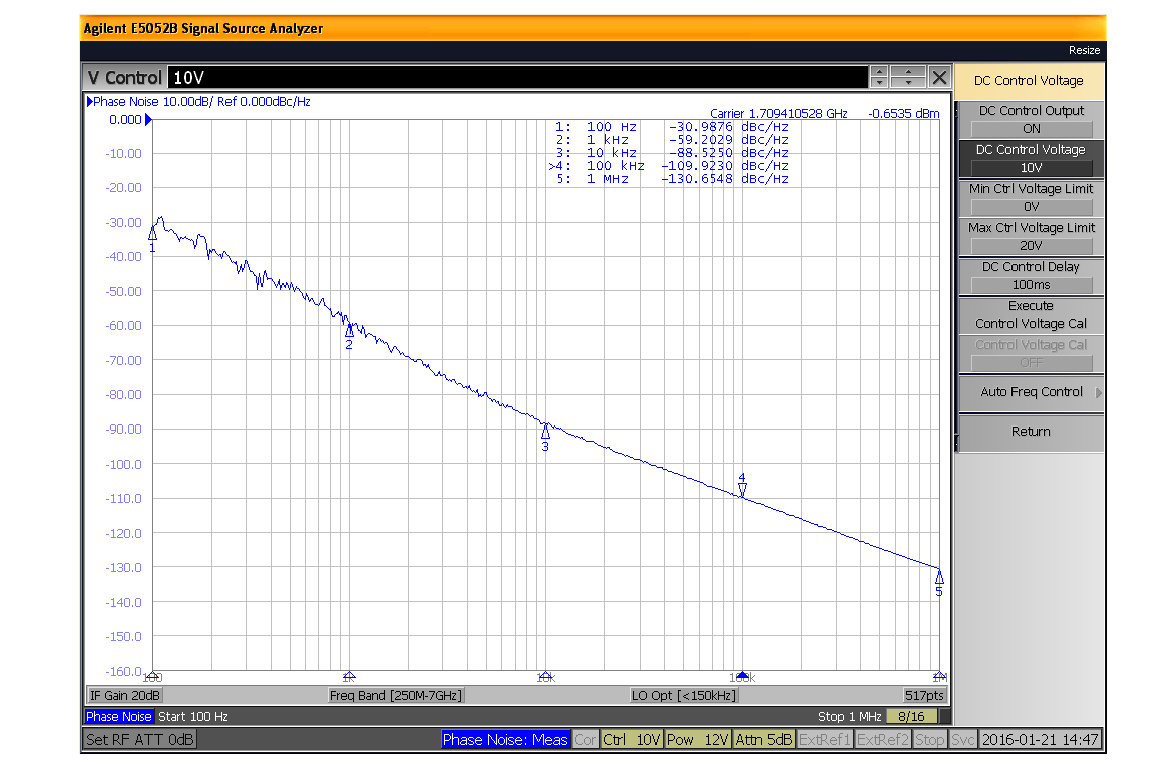Select the Phase Noise tab at bottom left
The height and width of the screenshot is (777, 1165).
119,716
